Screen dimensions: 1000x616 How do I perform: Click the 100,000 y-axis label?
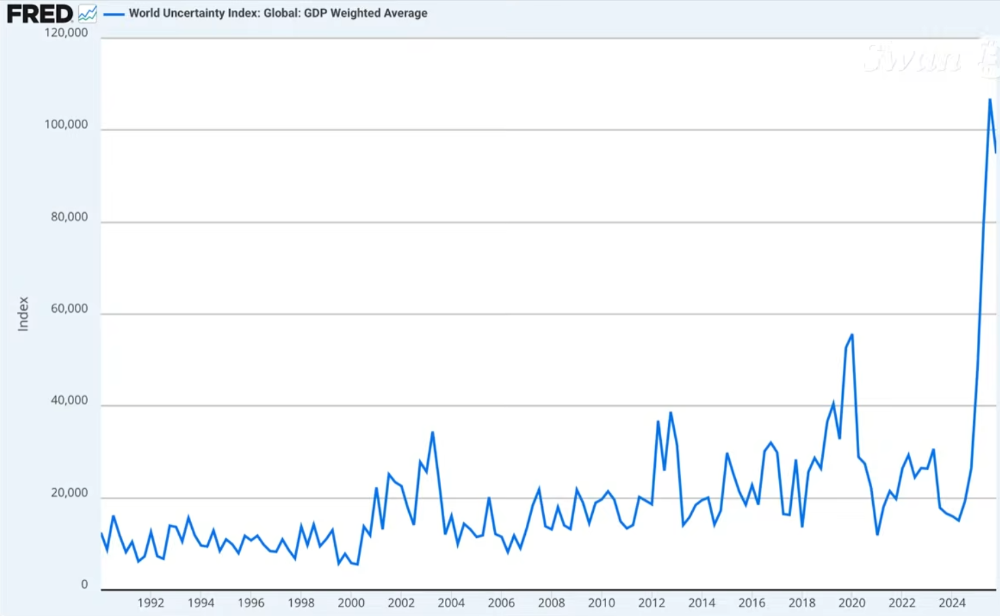tap(67, 126)
